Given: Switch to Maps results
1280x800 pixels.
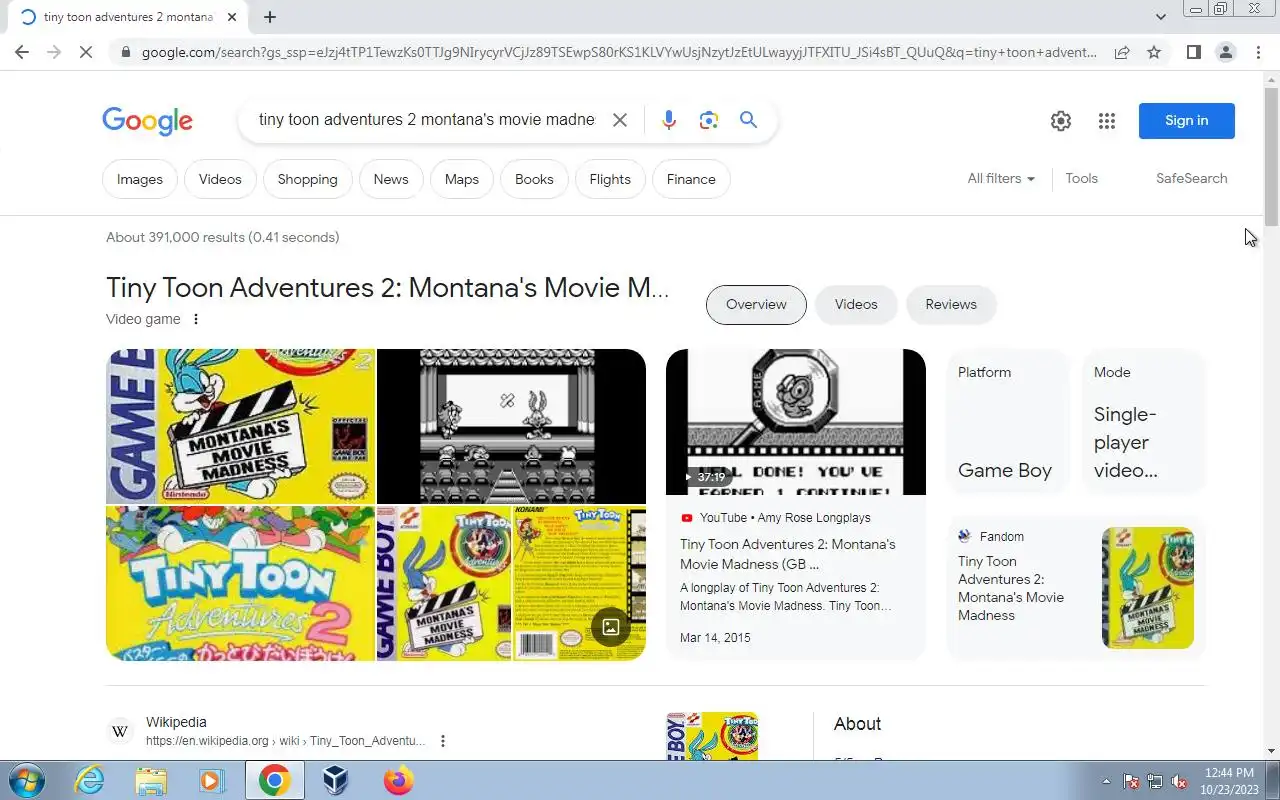Looking at the screenshot, I should (462, 179).
